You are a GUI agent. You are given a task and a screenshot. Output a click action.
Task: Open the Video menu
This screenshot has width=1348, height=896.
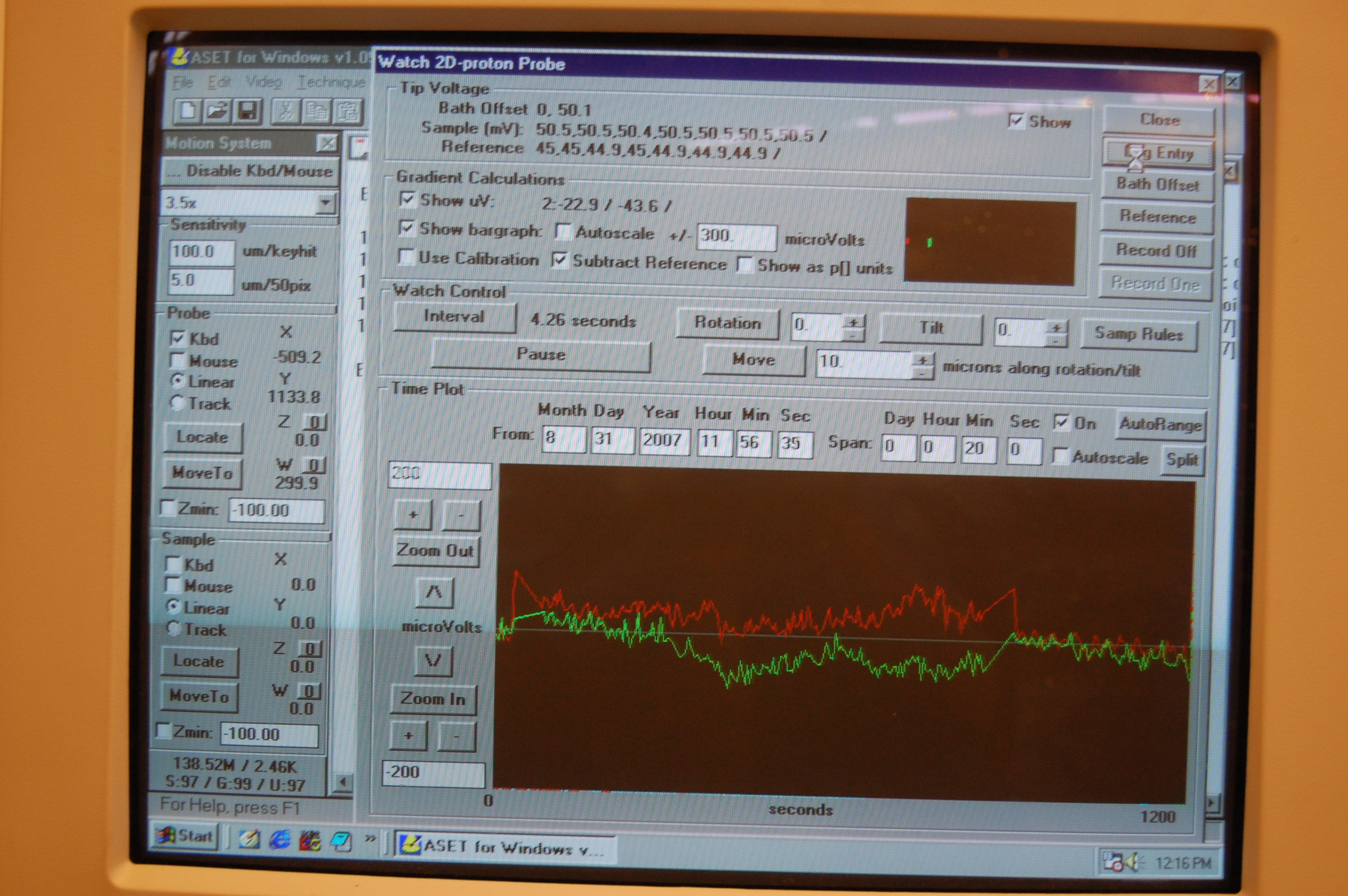(x=264, y=83)
